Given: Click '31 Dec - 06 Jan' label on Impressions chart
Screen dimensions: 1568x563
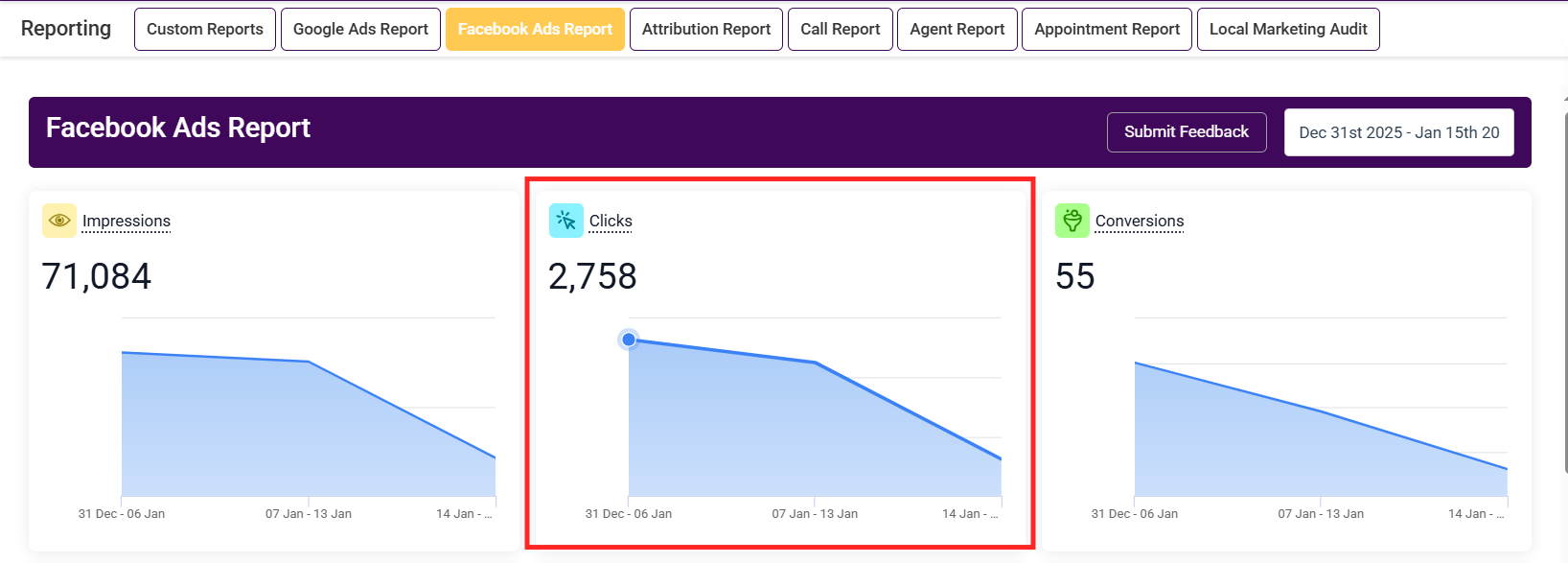Looking at the screenshot, I should point(122,514).
